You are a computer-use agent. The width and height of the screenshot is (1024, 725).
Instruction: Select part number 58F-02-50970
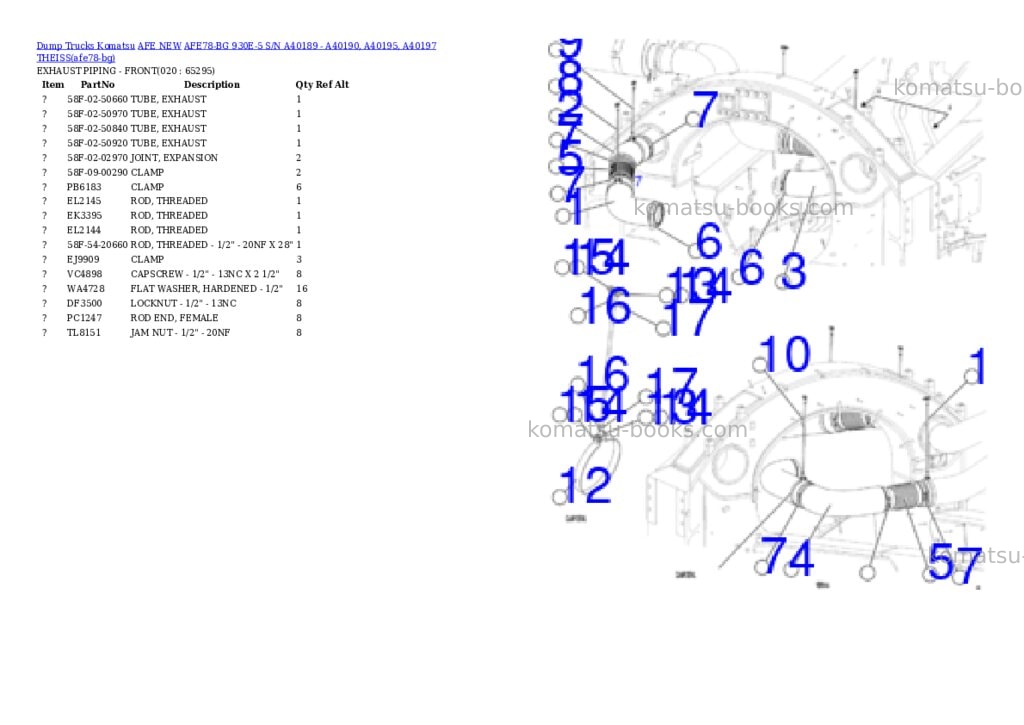(97, 114)
